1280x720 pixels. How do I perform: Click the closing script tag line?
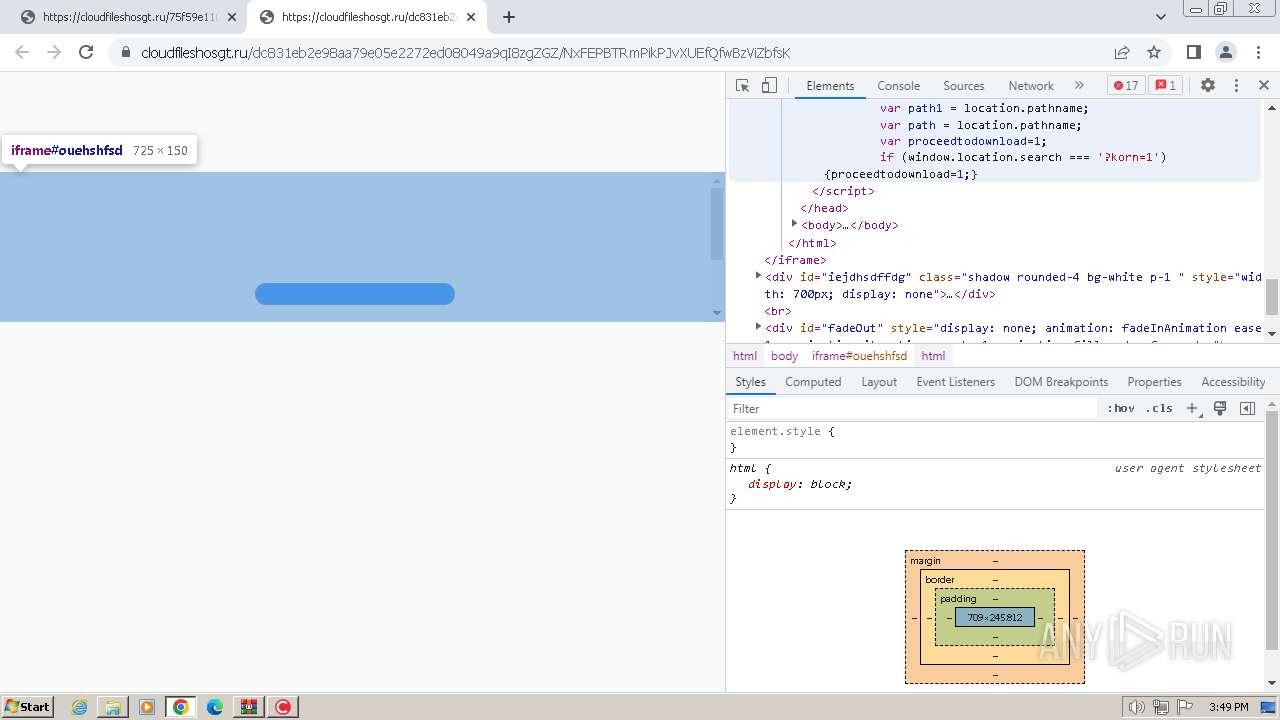[x=844, y=191]
